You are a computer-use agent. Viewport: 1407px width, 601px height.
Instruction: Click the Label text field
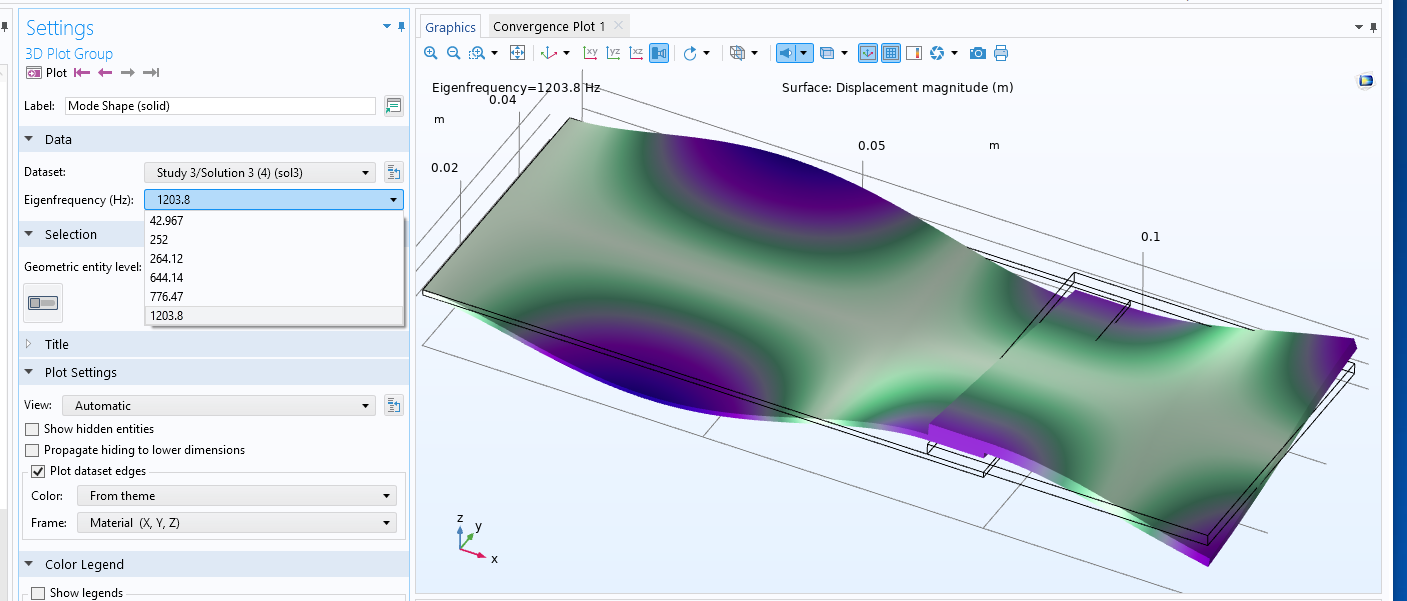coord(220,106)
